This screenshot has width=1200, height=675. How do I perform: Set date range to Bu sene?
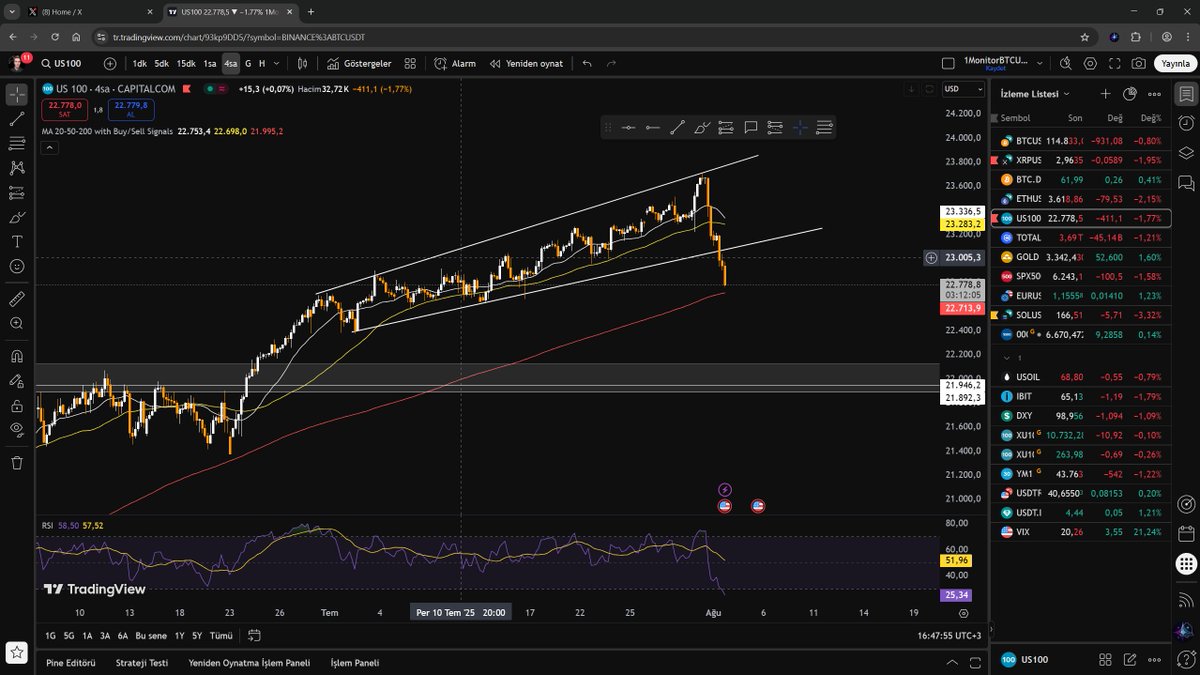[151, 635]
